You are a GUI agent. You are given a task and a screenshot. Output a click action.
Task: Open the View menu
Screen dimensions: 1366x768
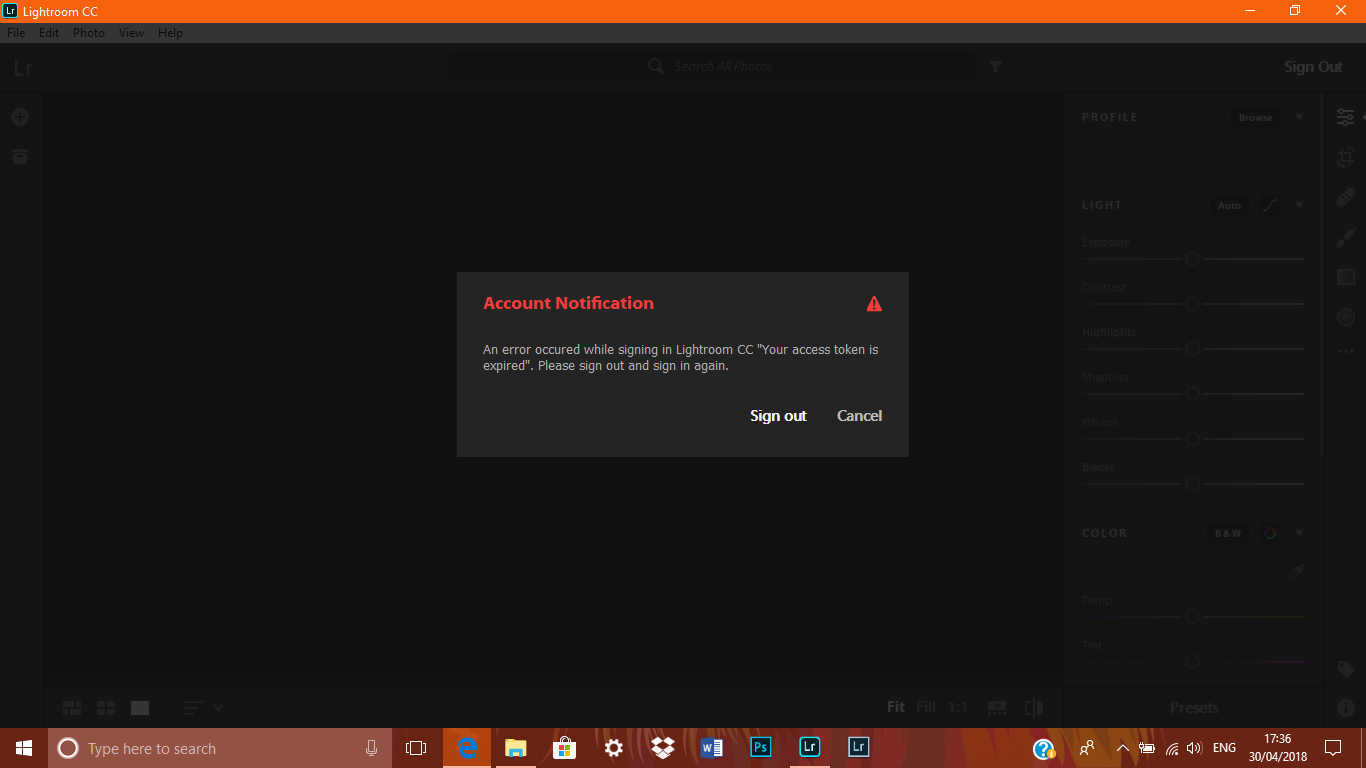(x=131, y=33)
